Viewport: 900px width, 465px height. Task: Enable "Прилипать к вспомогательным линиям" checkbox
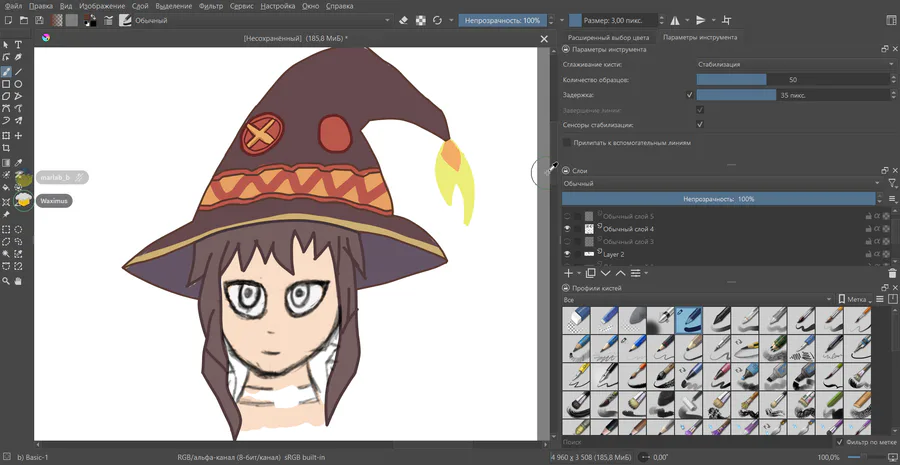[567, 143]
